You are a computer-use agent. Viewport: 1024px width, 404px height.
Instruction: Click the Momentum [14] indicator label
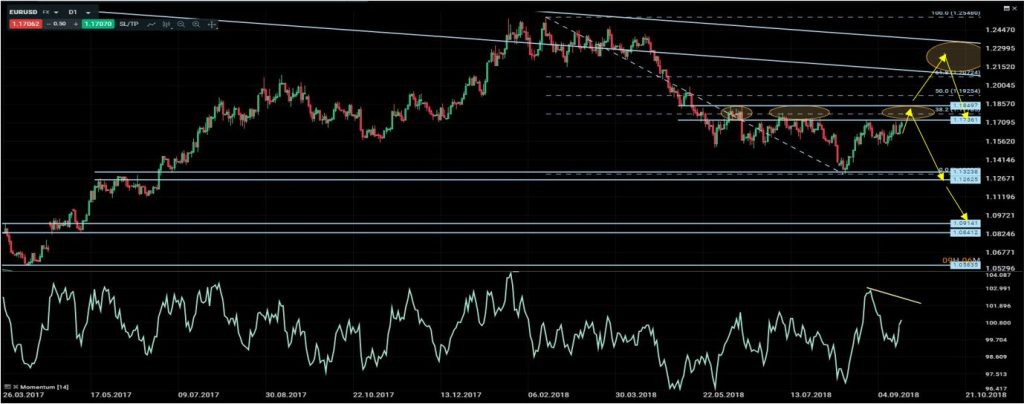click(x=44, y=387)
